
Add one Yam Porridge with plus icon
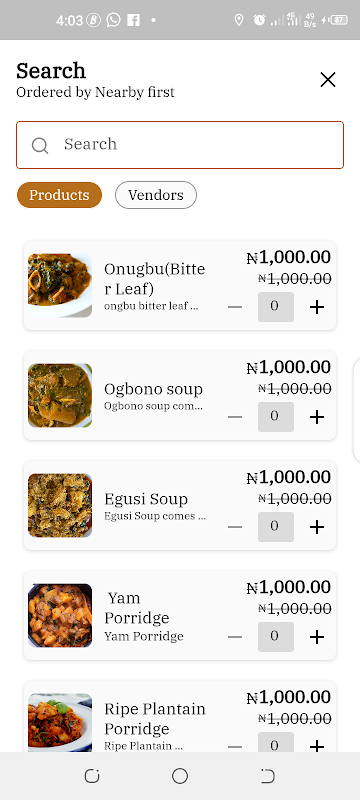(317, 637)
